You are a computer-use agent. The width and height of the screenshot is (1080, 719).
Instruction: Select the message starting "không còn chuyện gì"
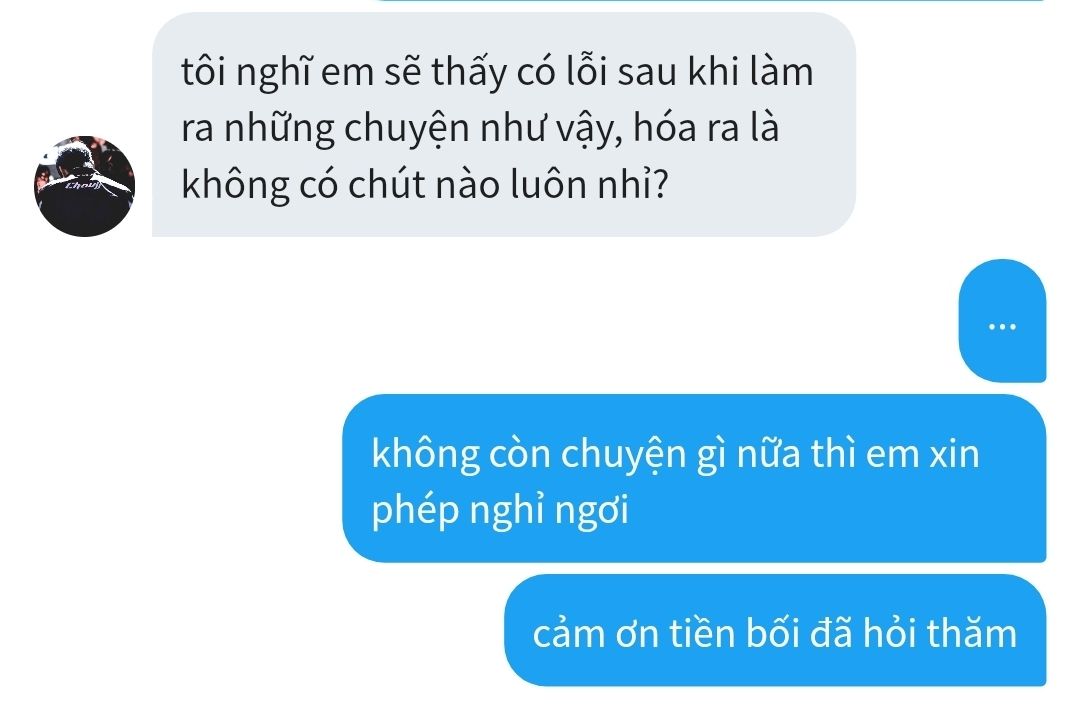point(694,479)
